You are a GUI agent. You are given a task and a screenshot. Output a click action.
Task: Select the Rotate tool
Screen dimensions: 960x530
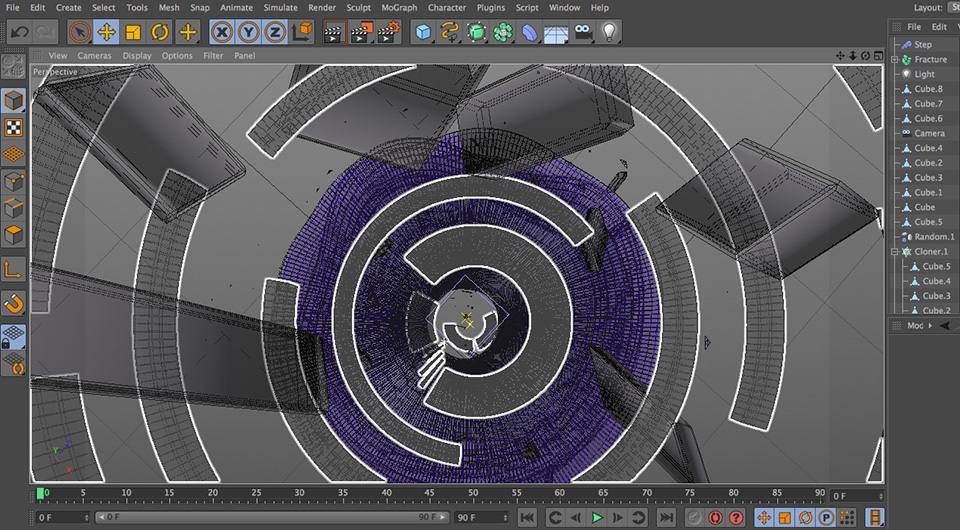[x=160, y=32]
